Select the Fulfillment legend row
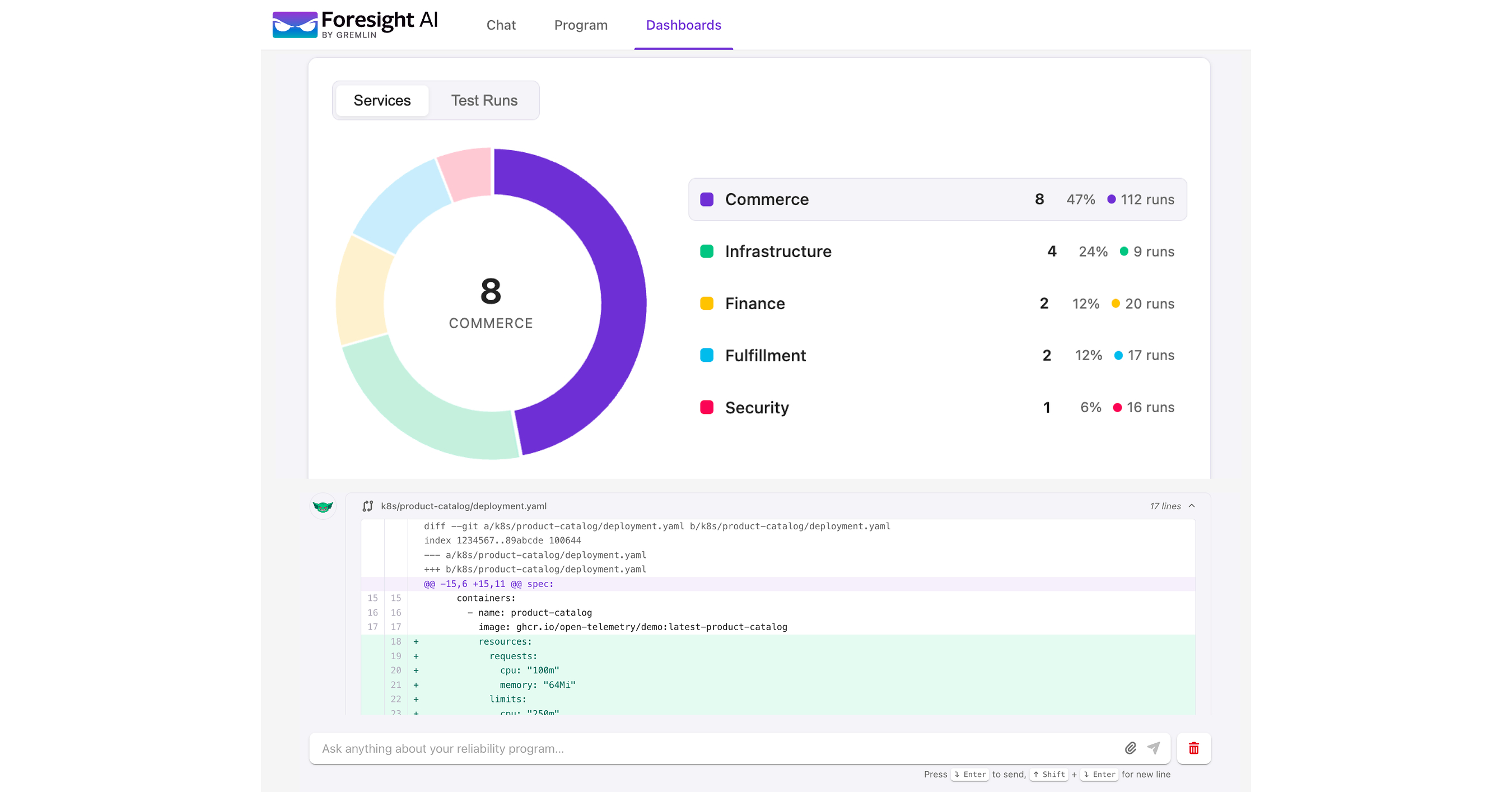 tap(937, 356)
